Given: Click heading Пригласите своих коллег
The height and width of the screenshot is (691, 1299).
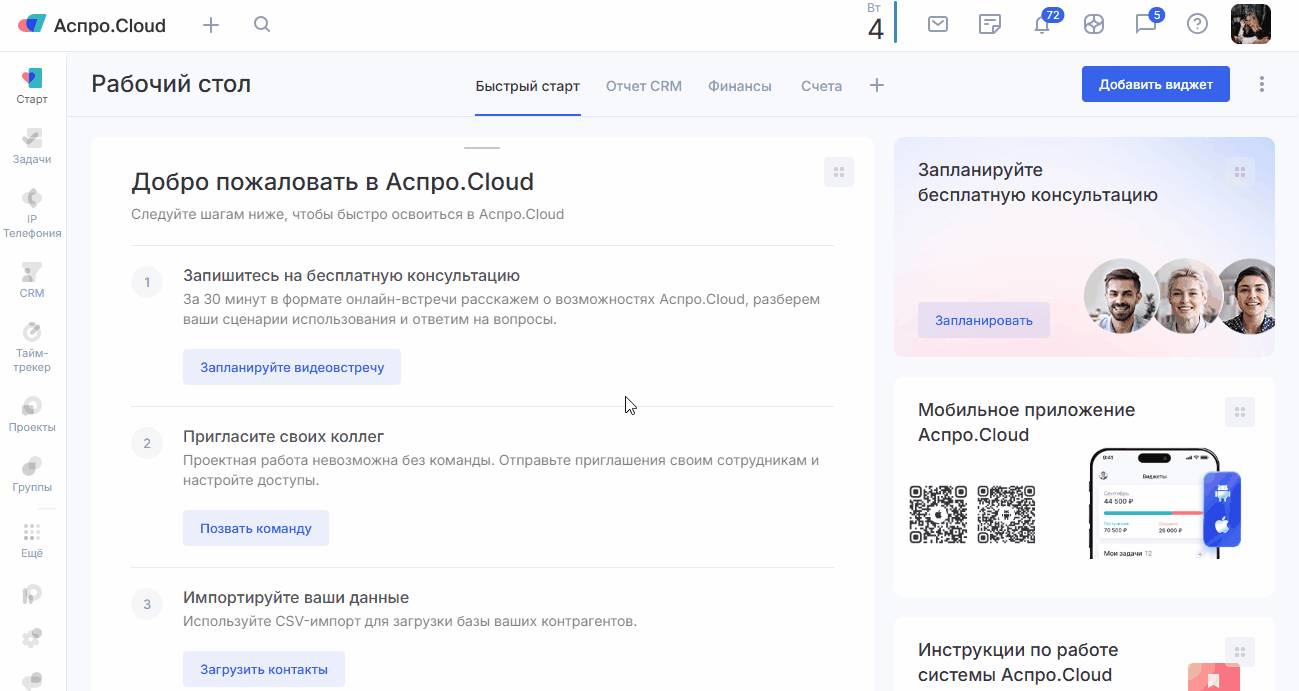Looking at the screenshot, I should coord(283,437).
